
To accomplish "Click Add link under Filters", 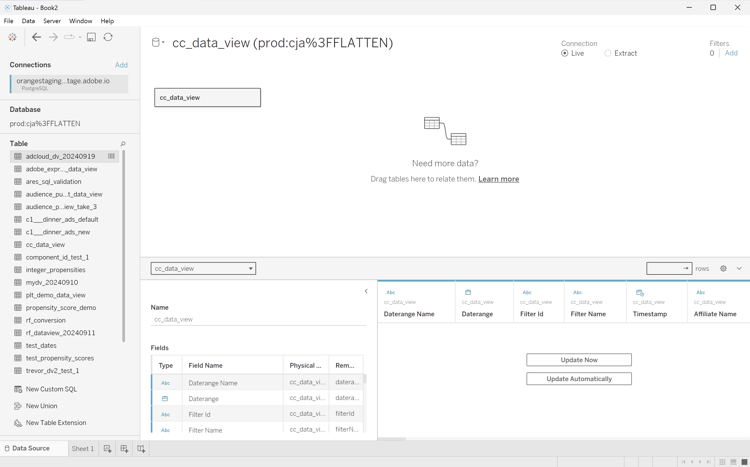I will [x=731, y=53].
